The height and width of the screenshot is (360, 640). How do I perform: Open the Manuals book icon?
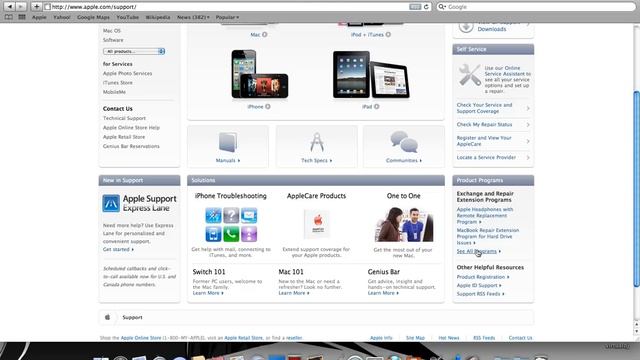228,142
